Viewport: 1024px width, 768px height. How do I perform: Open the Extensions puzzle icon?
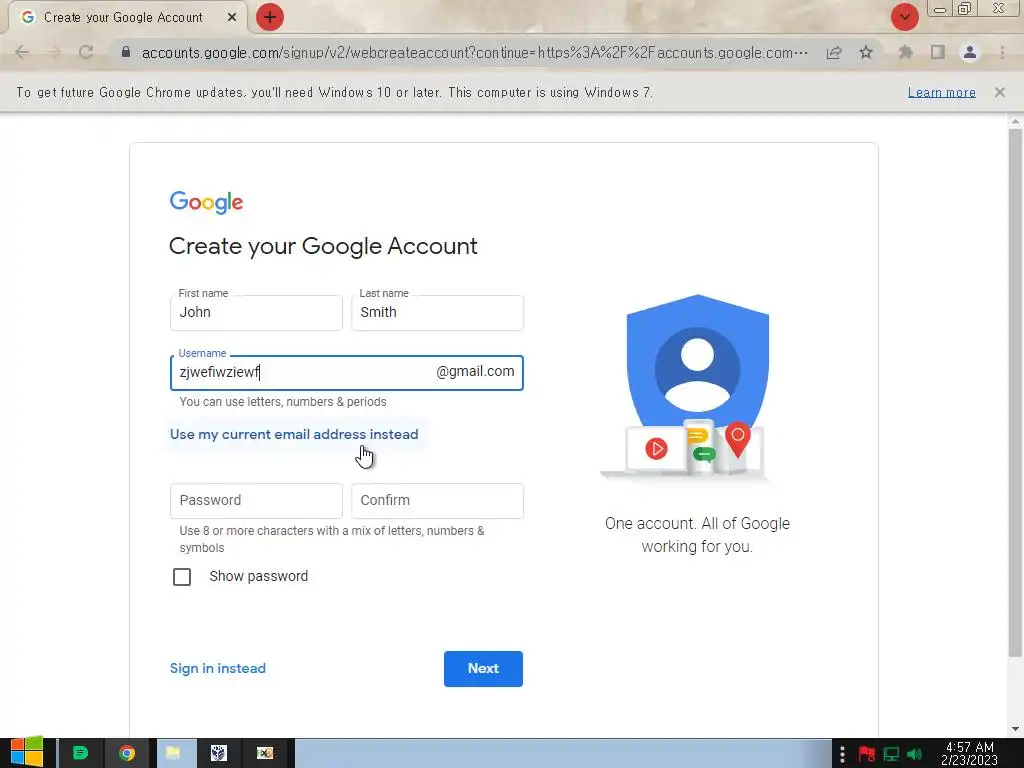906,52
